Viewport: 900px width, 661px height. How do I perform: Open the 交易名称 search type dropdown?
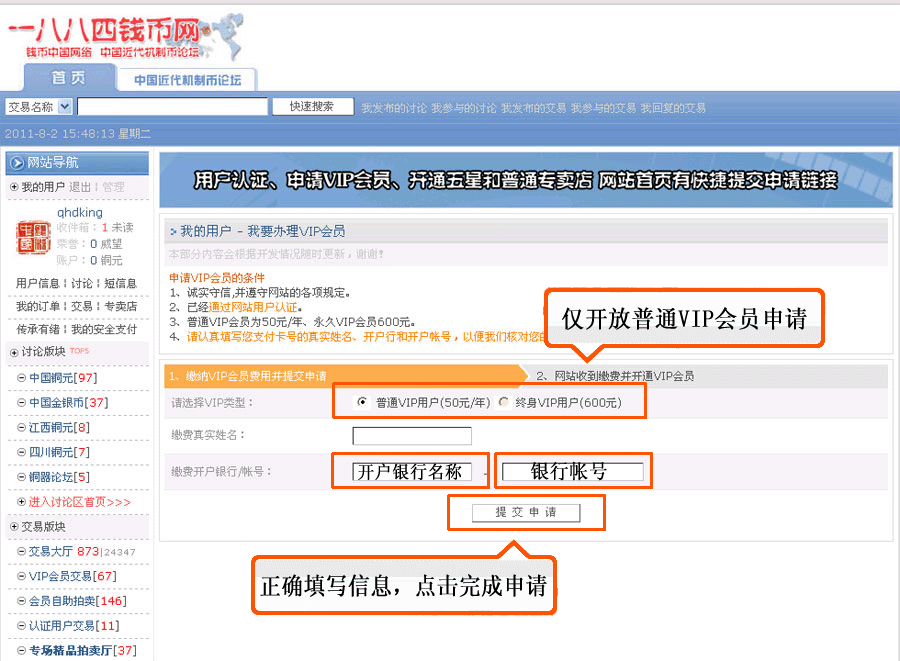65,107
